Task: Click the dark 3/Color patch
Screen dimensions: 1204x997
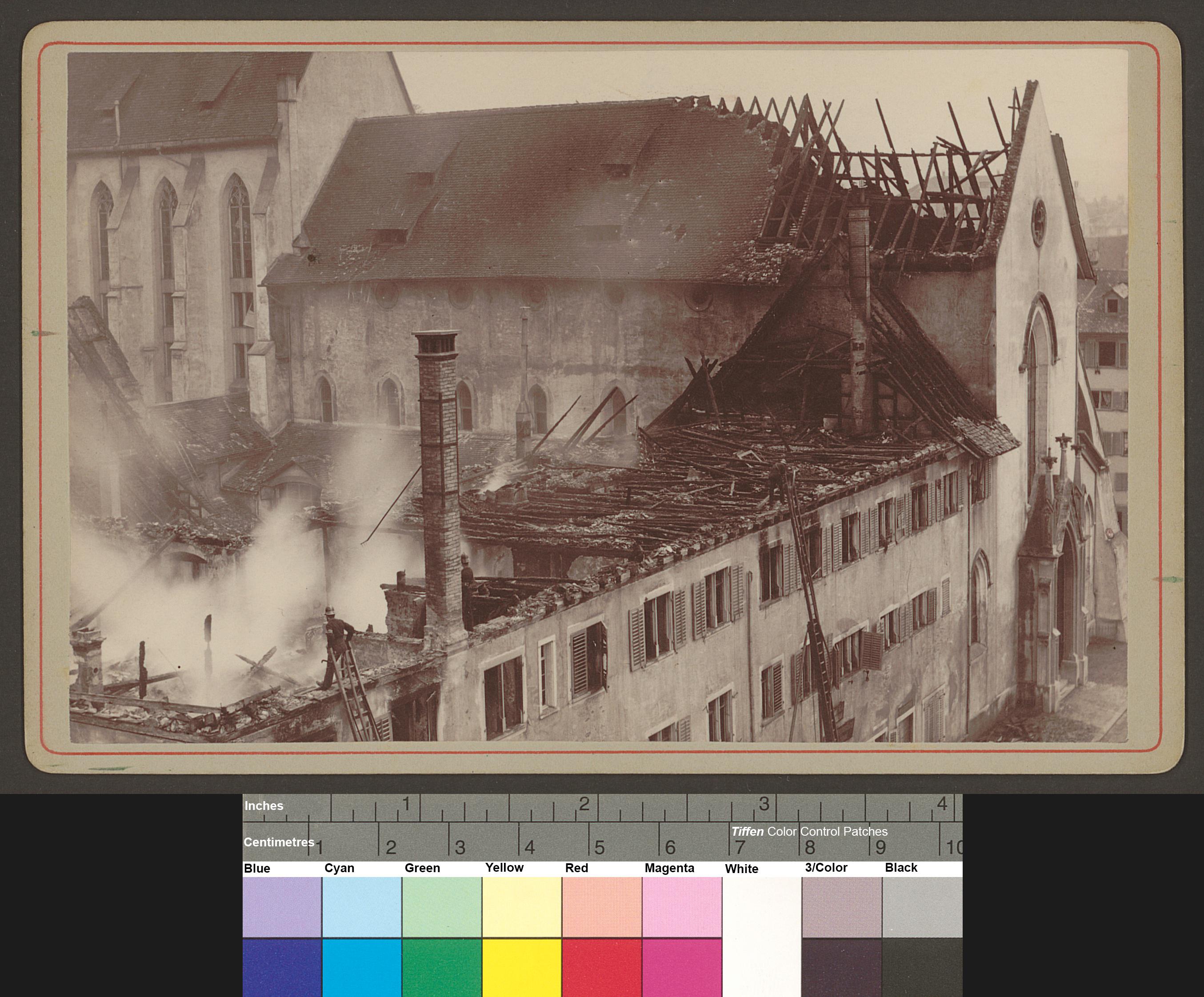Action: tap(842, 968)
